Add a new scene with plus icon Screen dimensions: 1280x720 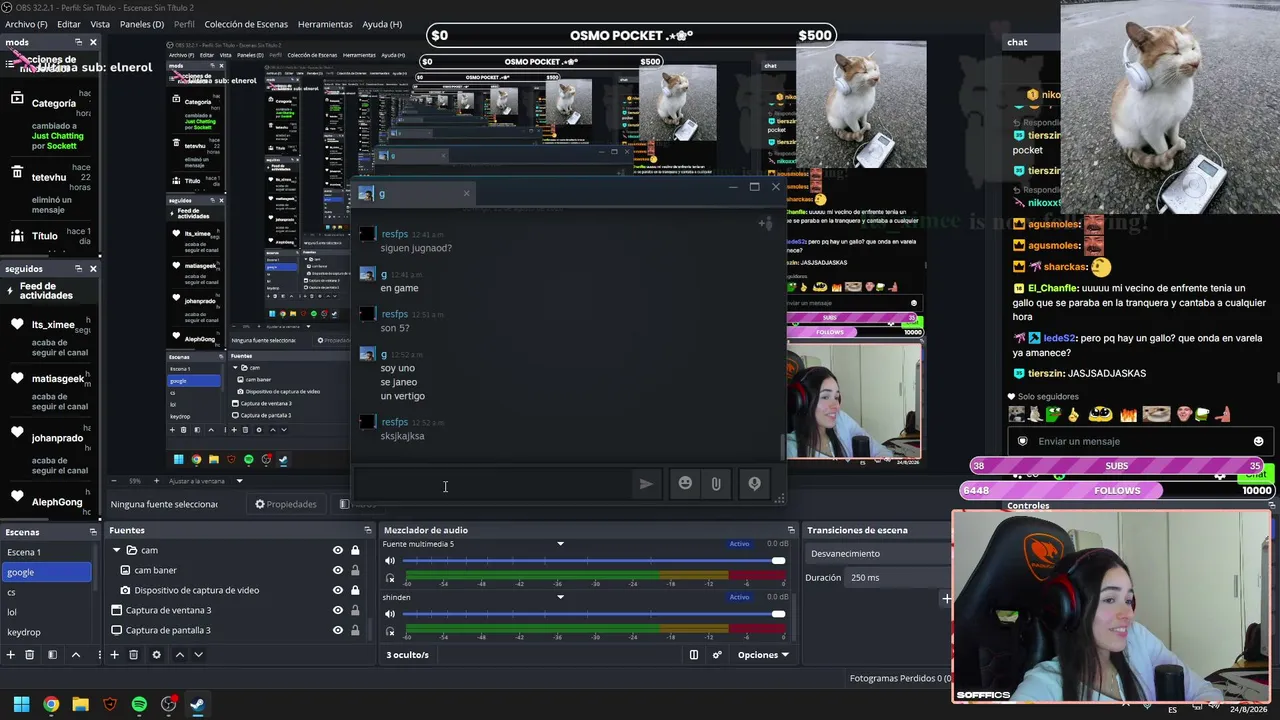tap(11, 655)
